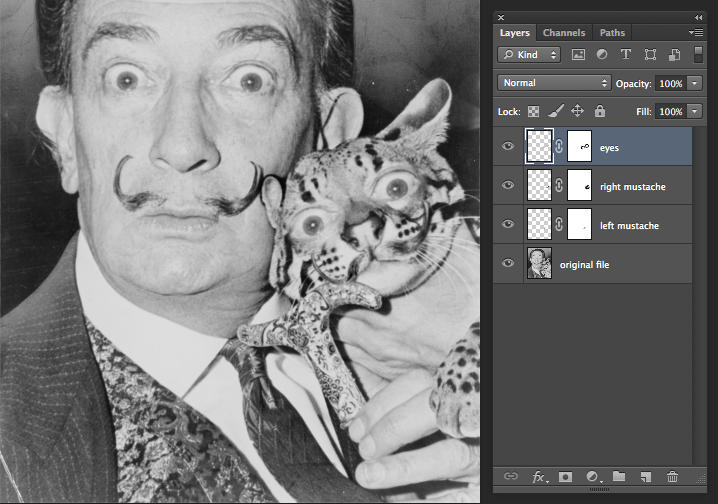Click the Add layer style fx icon
Image resolution: width=718 pixels, height=504 pixels.
point(539,477)
